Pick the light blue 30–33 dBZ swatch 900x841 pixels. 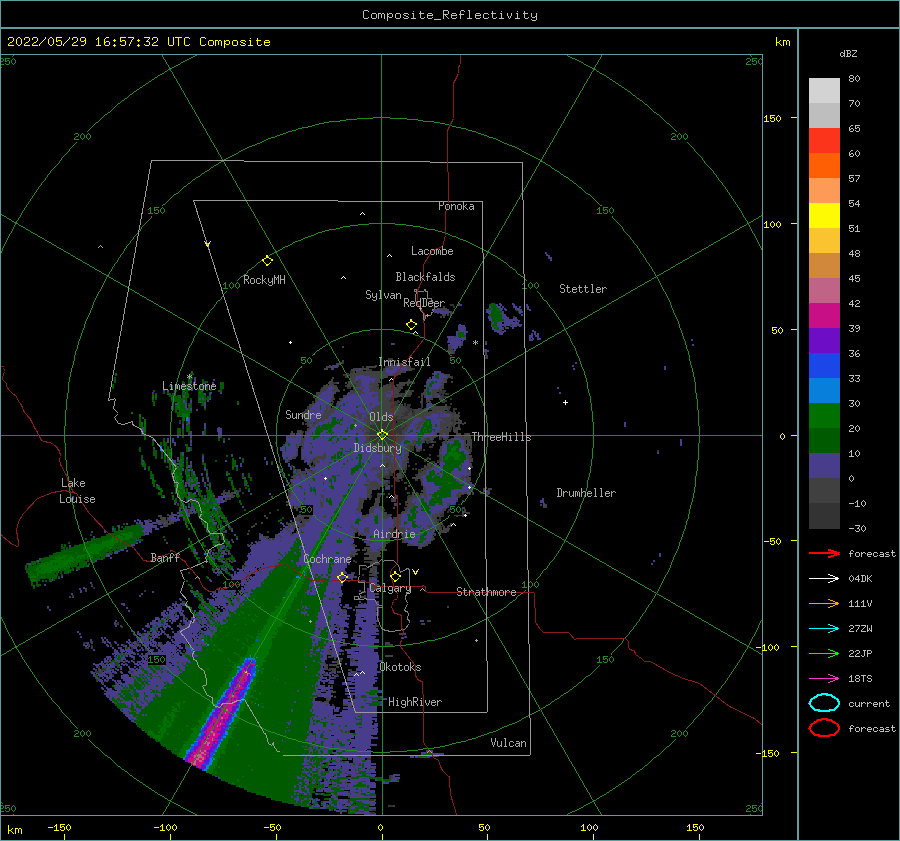point(824,391)
